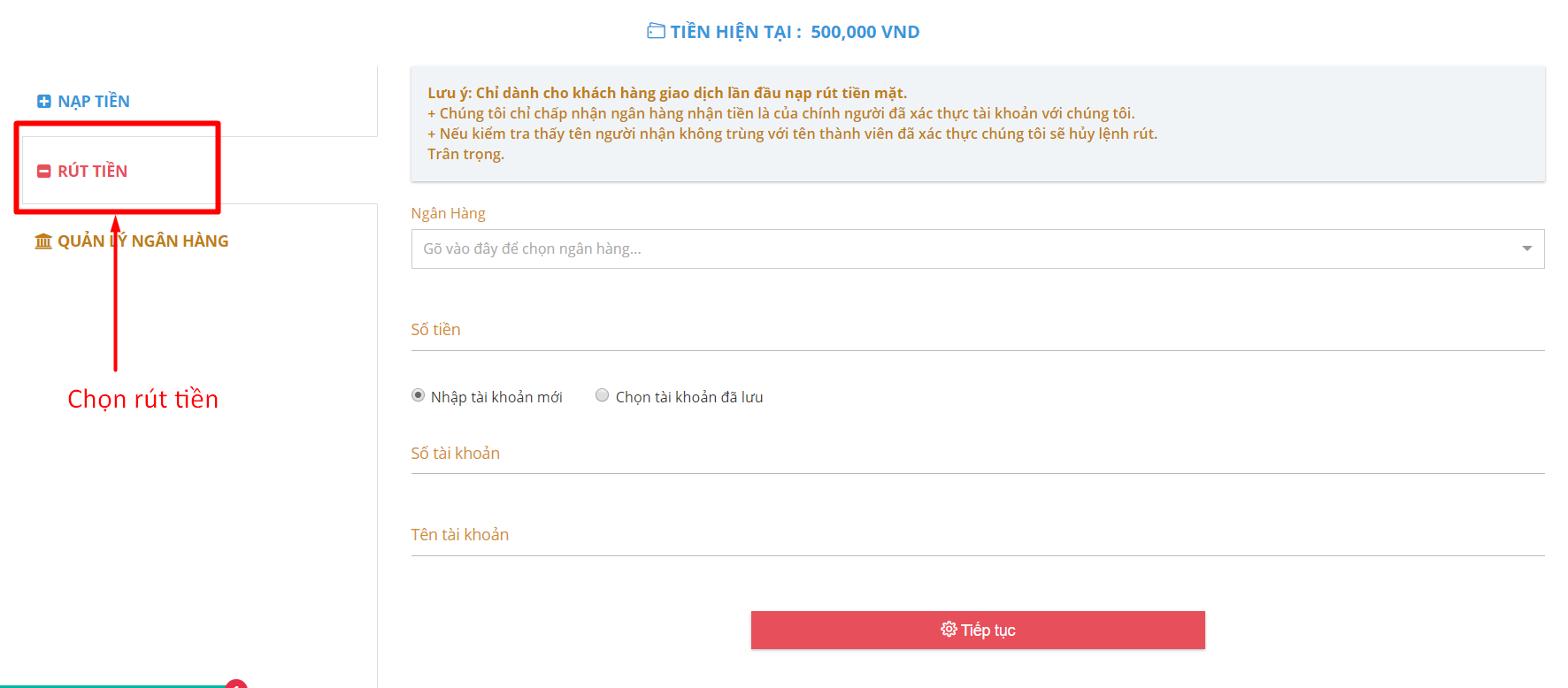Click the plus icon beside NẠP TIỀN
This screenshot has width=1568, height=688.
click(43, 102)
